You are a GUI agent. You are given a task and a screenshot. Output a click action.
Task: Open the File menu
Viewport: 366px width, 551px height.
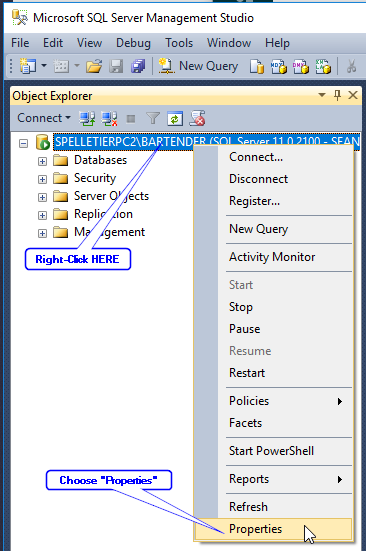click(20, 43)
